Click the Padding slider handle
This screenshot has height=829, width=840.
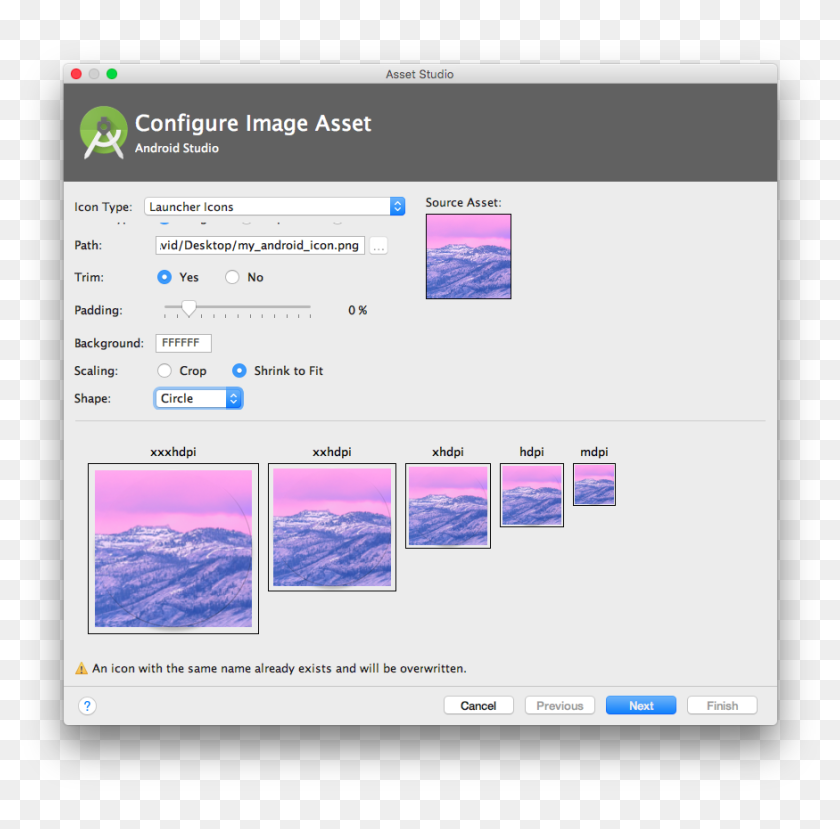tap(190, 310)
